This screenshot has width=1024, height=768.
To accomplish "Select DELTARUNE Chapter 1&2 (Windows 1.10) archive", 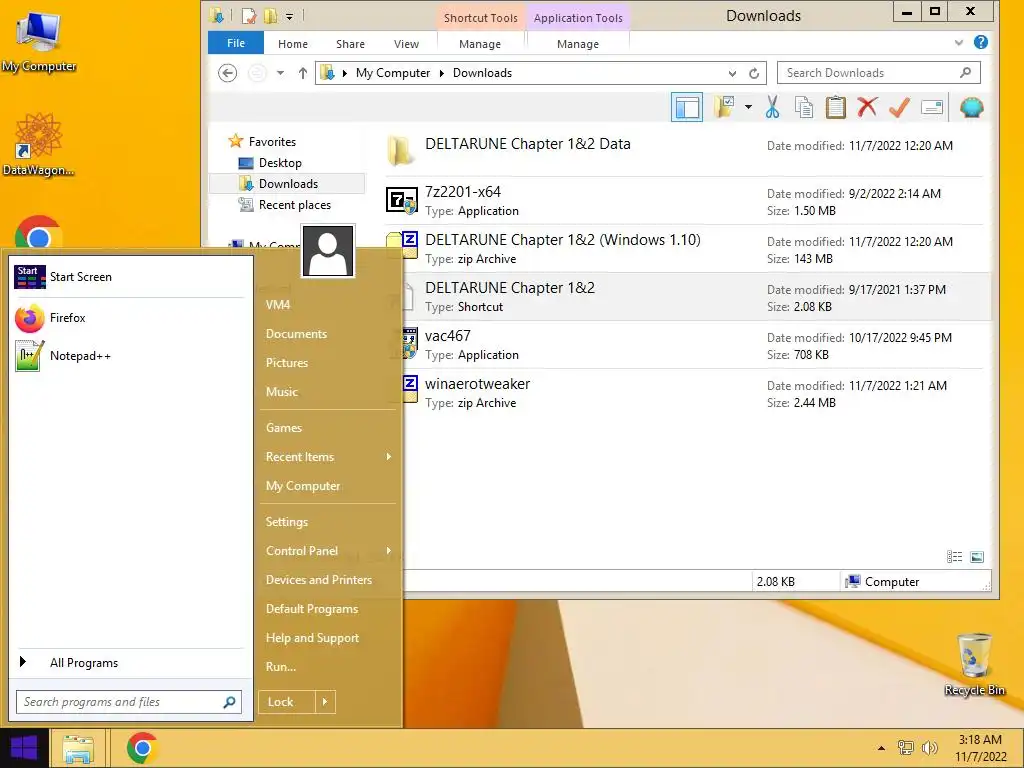I will [x=684, y=248].
